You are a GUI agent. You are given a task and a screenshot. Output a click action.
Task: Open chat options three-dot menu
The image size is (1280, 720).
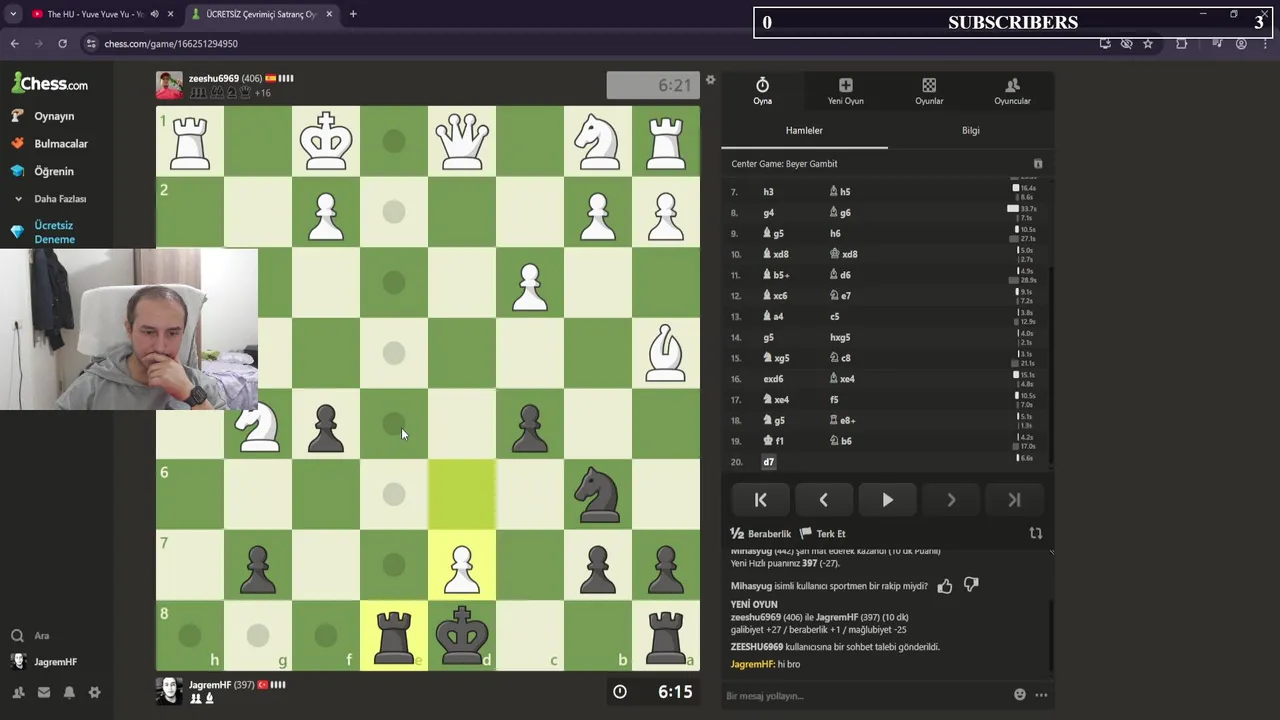(x=1041, y=695)
